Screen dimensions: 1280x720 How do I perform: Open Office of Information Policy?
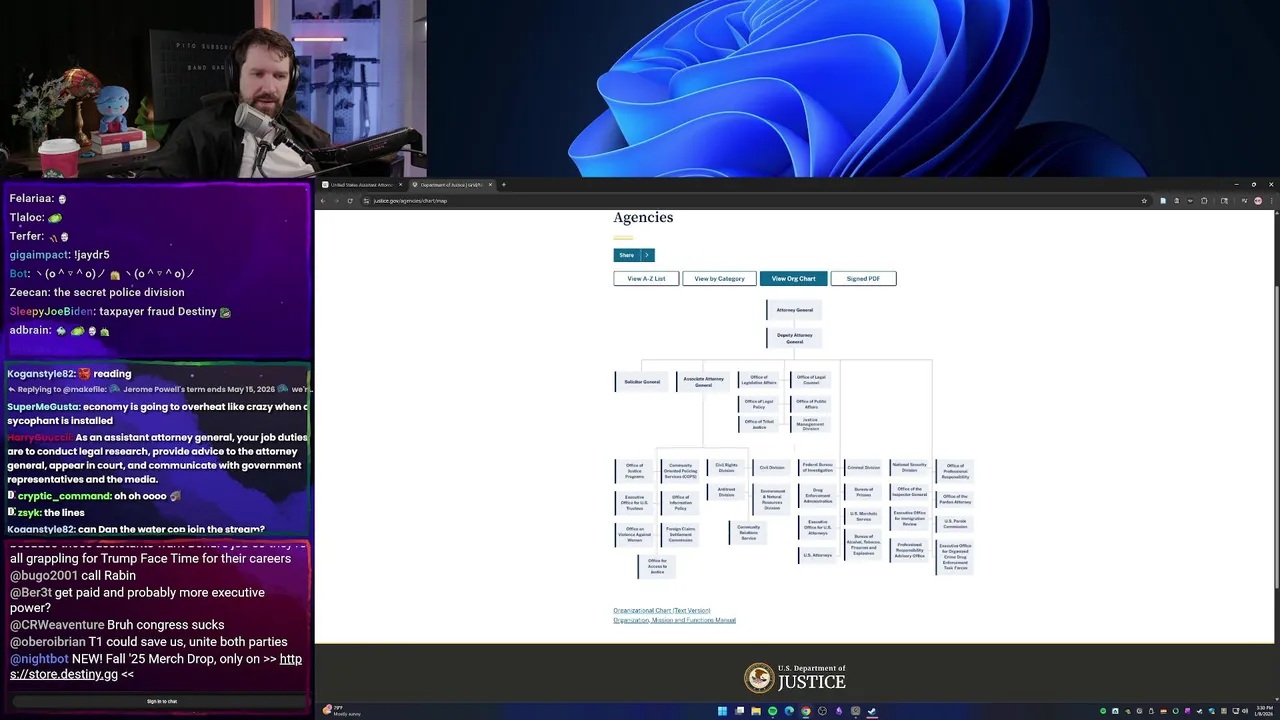680,503
